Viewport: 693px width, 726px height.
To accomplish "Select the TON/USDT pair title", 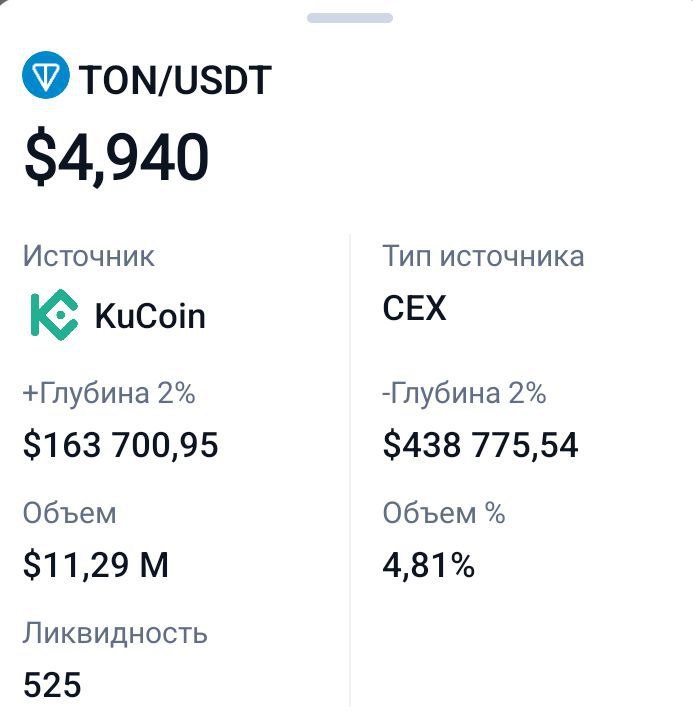I will coord(174,80).
